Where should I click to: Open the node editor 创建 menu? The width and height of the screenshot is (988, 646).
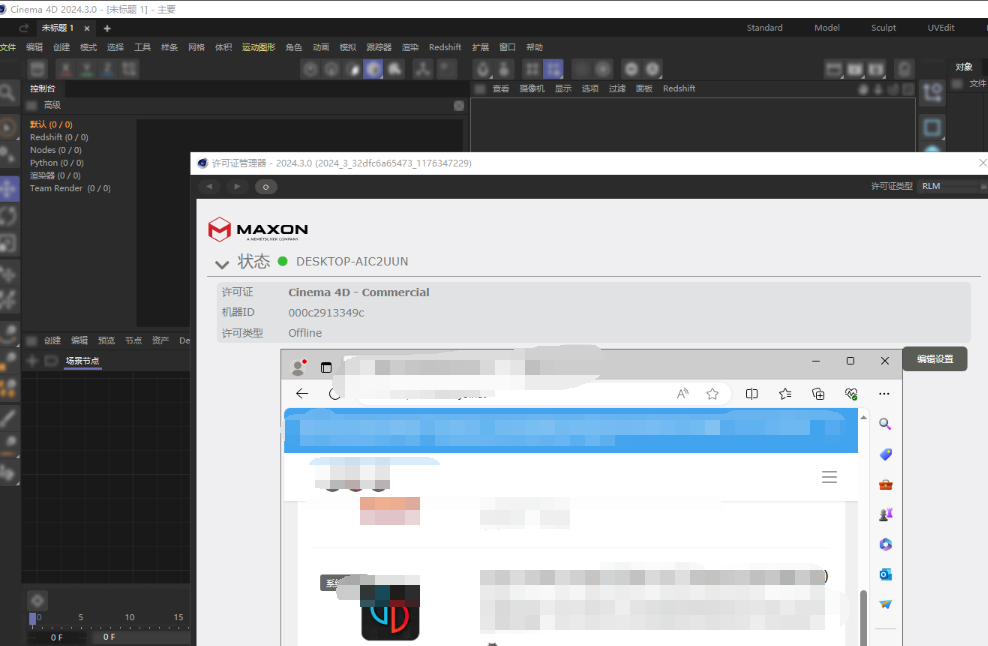point(52,340)
